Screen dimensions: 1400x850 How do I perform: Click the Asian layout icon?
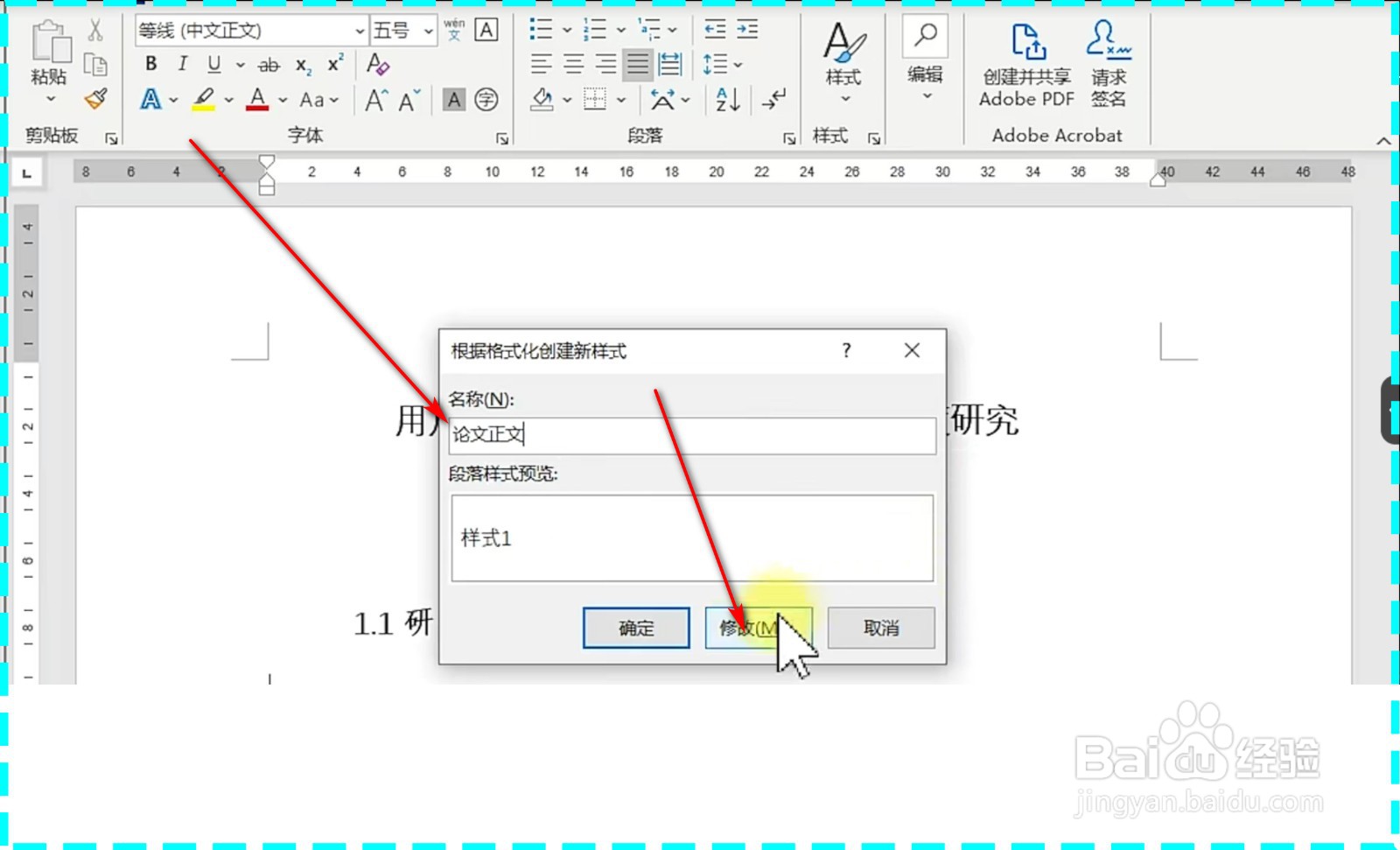pyautogui.click(x=662, y=100)
